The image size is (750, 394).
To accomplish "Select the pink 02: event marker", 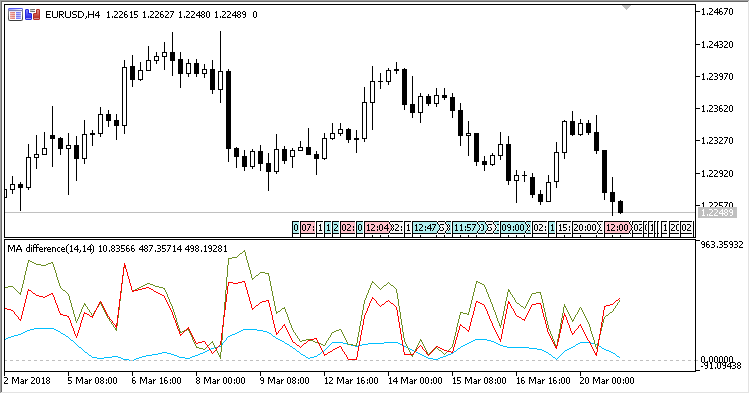I will 348,228.
